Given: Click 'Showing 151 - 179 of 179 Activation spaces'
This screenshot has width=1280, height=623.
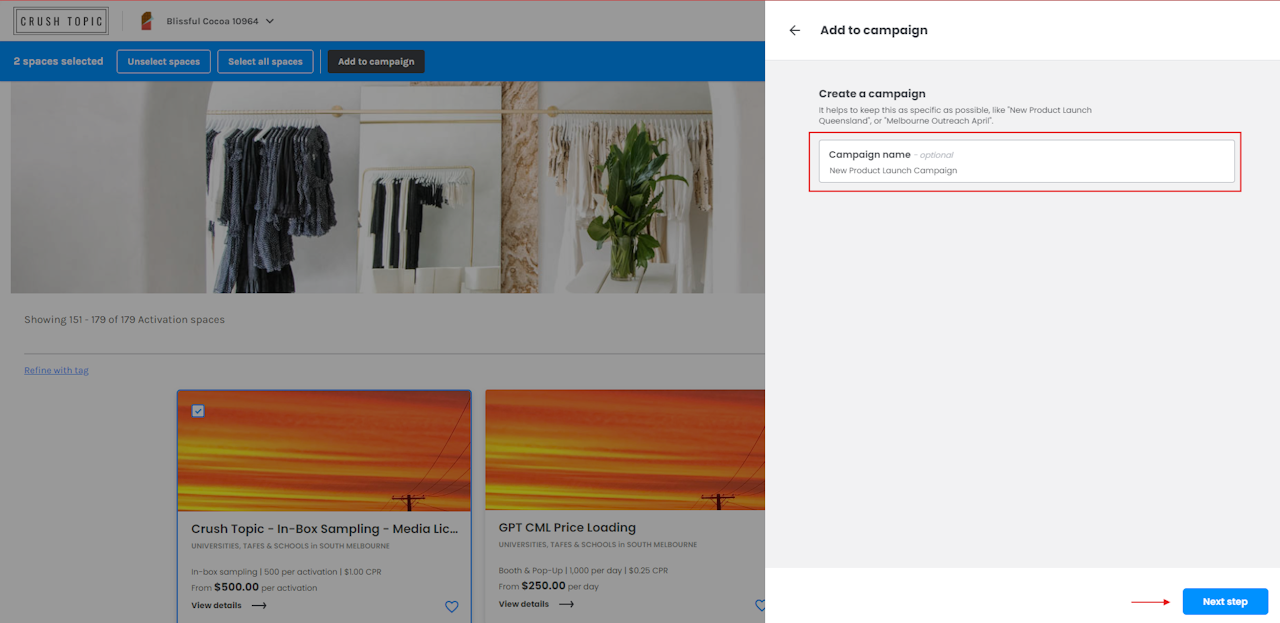Looking at the screenshot, I should 124,320.
